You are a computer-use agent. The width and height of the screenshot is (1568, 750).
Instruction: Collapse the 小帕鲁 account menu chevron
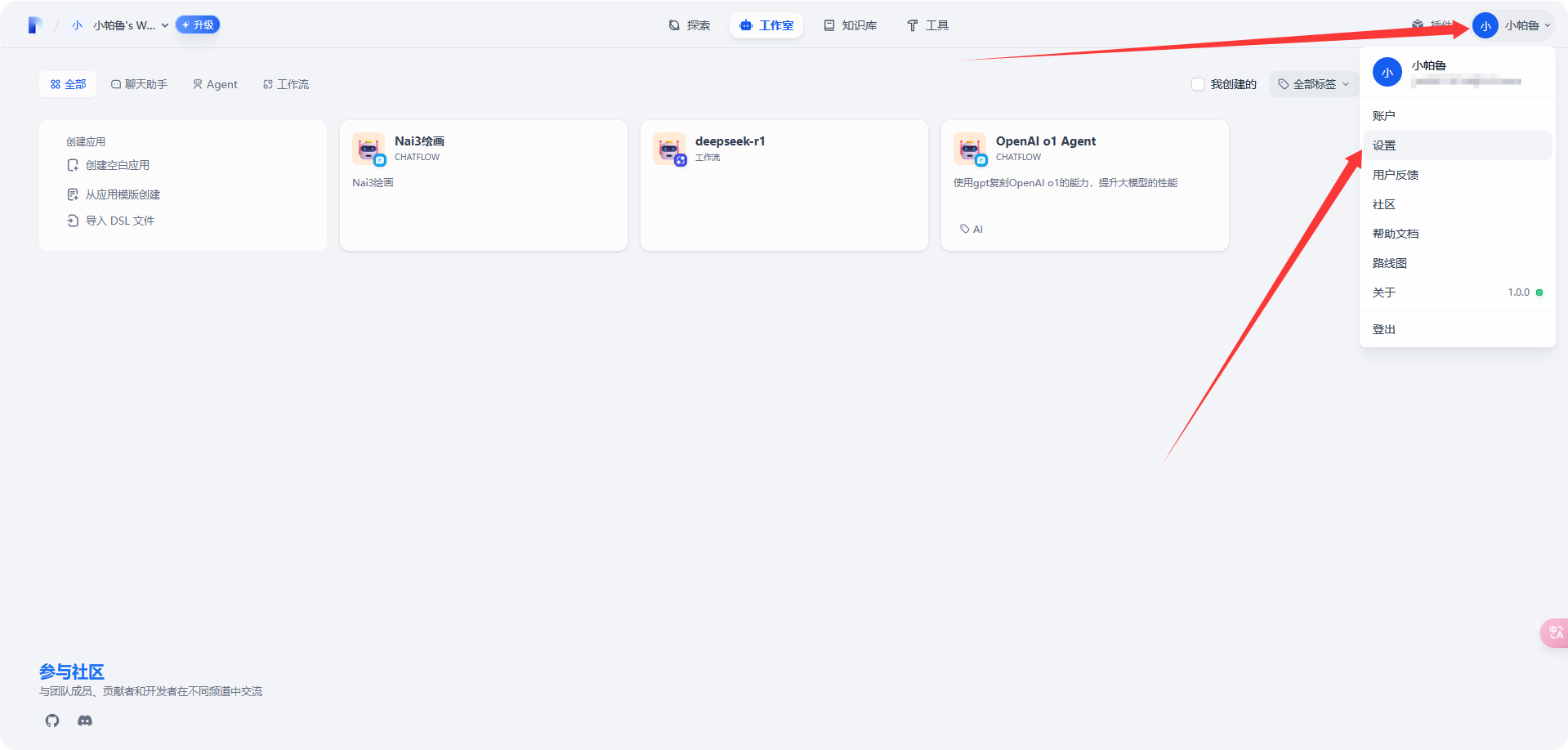point(1548,26)
